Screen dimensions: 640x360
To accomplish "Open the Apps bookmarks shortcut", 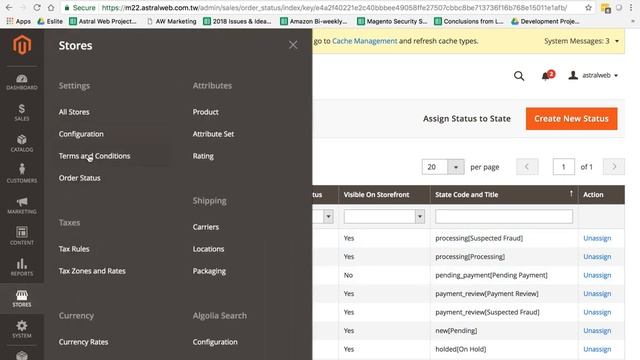I will 18,21.
